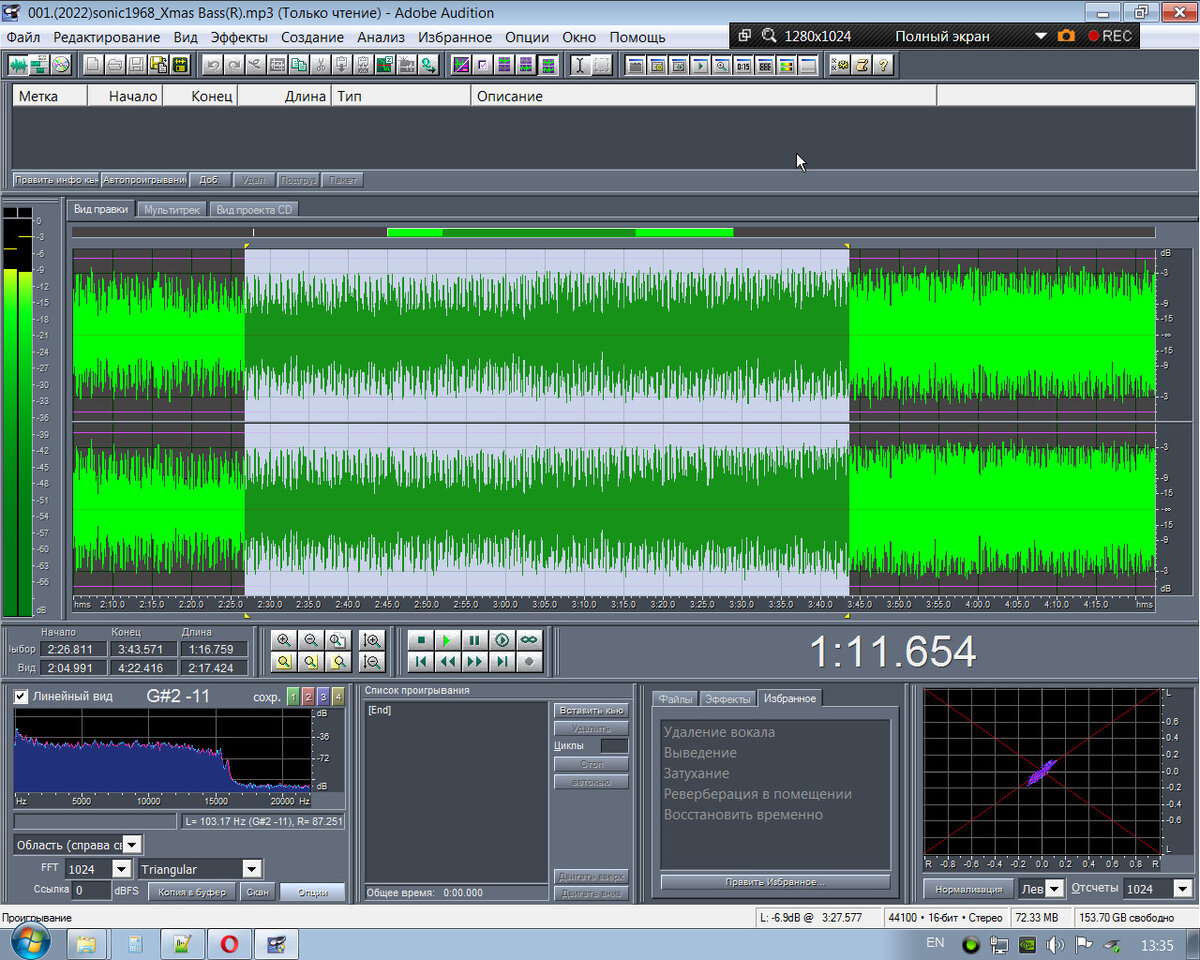Click play from cursor to end button
Screen dimensions: 1200x960
coord(502,640)
